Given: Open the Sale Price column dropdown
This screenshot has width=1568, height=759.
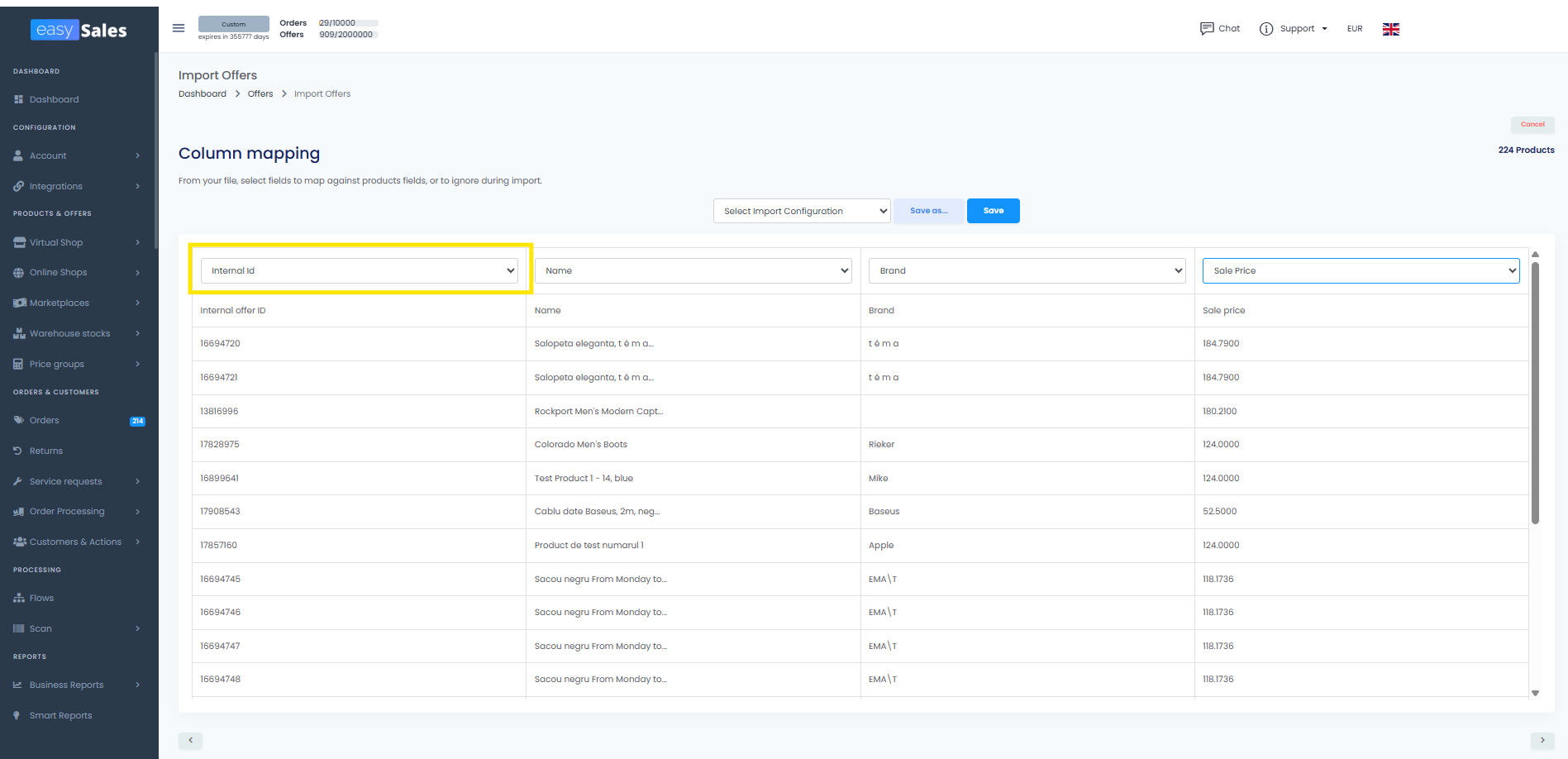Looking at the screenshot, I should pos(1361,270).
